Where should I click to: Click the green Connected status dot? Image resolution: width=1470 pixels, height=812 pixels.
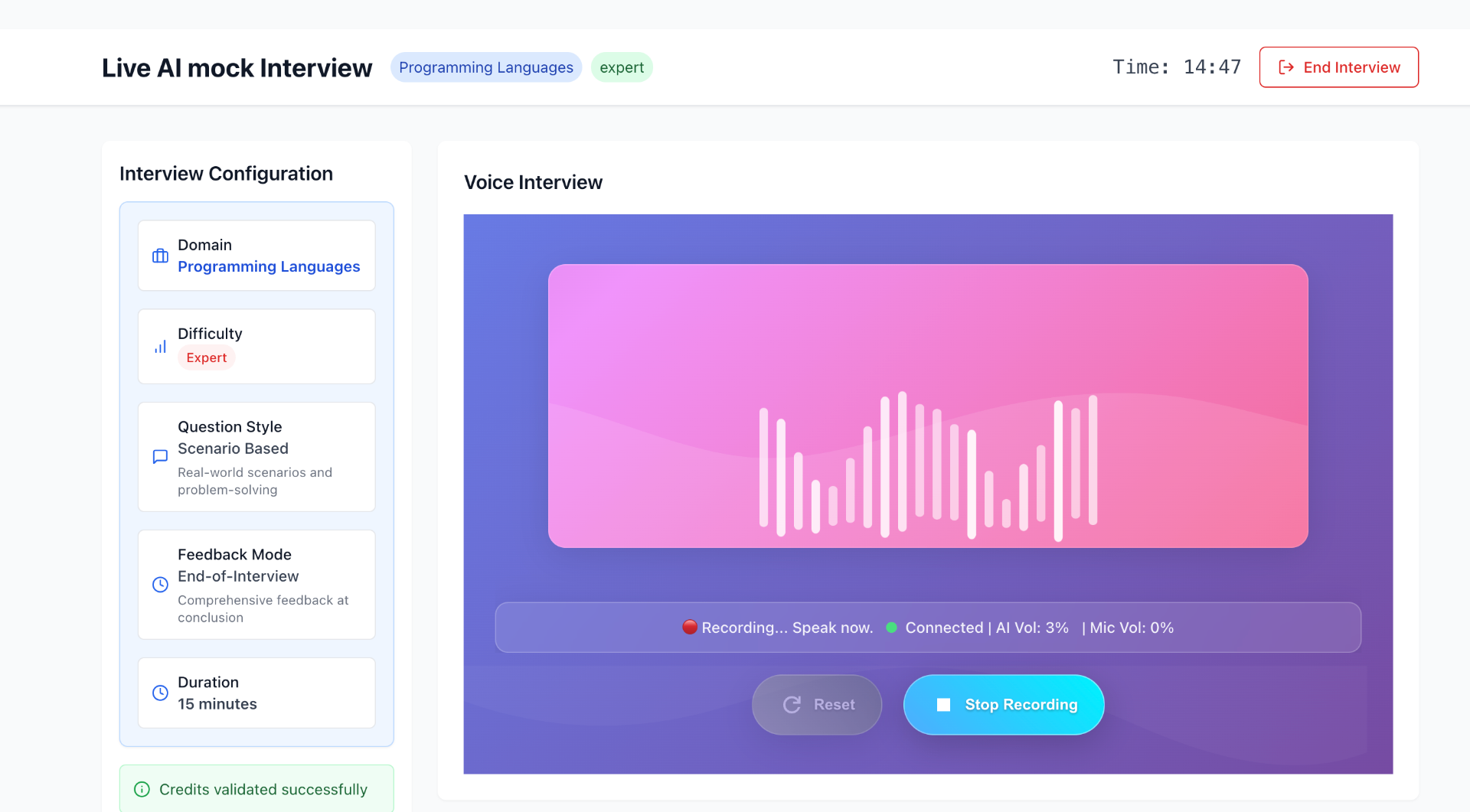890,627
